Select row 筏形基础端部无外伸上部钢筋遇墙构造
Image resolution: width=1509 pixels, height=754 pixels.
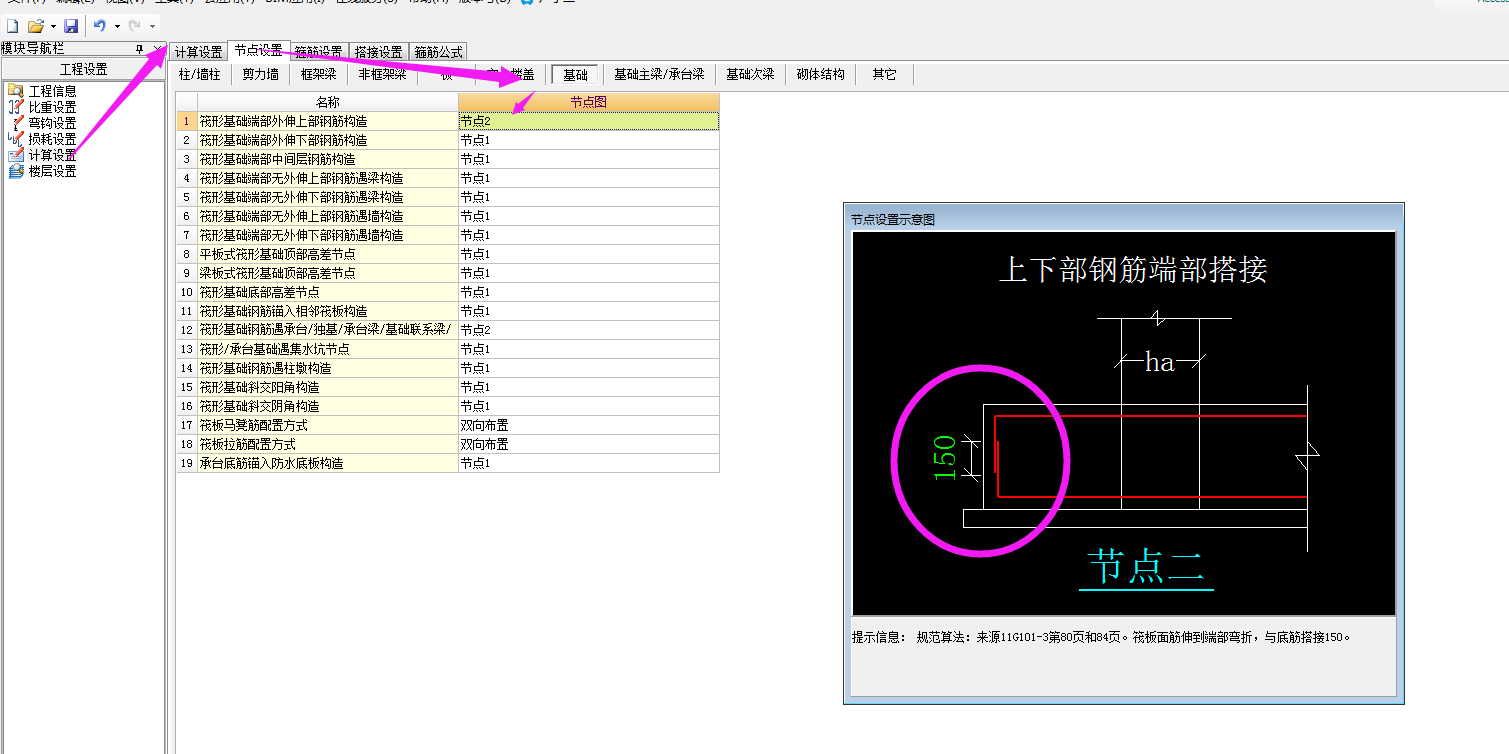click(328, 216)
